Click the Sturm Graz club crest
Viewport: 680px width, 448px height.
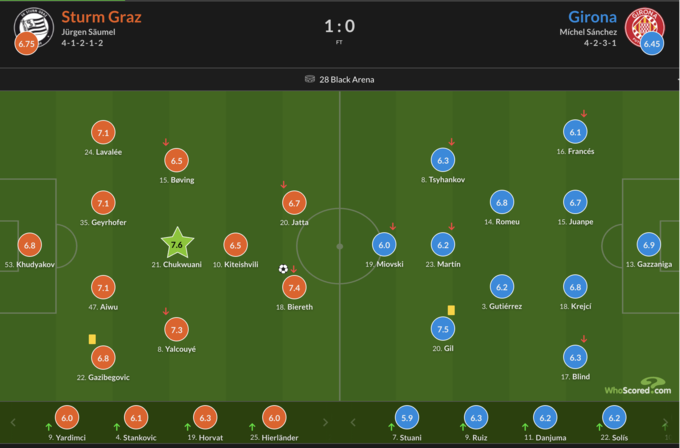pos(32,23)
